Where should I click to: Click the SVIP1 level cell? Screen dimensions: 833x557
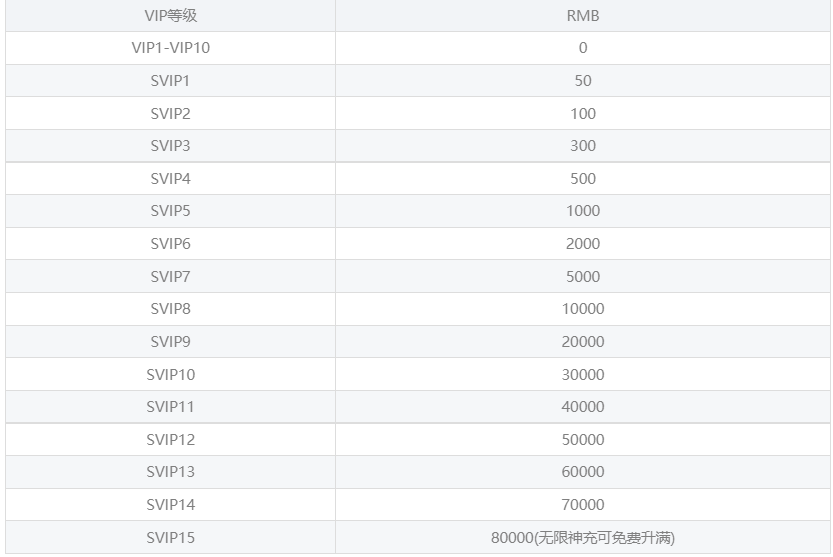click(170, 81)
